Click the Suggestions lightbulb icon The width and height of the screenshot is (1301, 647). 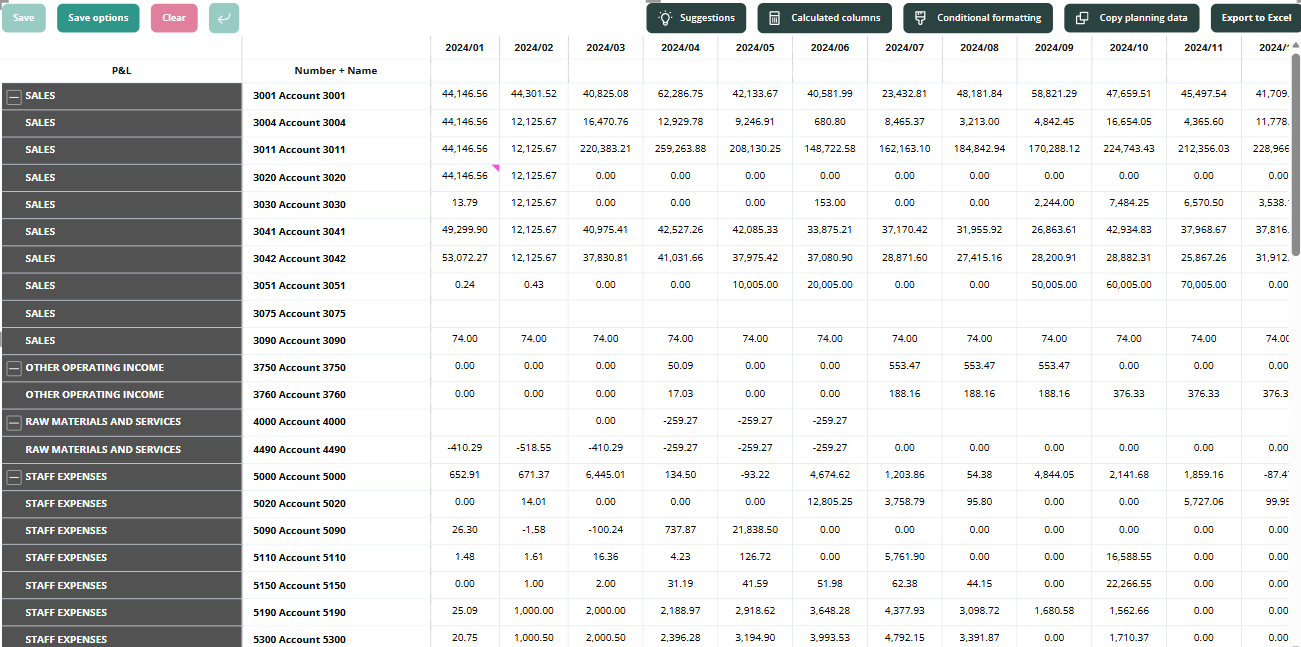[x=665, y=18]
